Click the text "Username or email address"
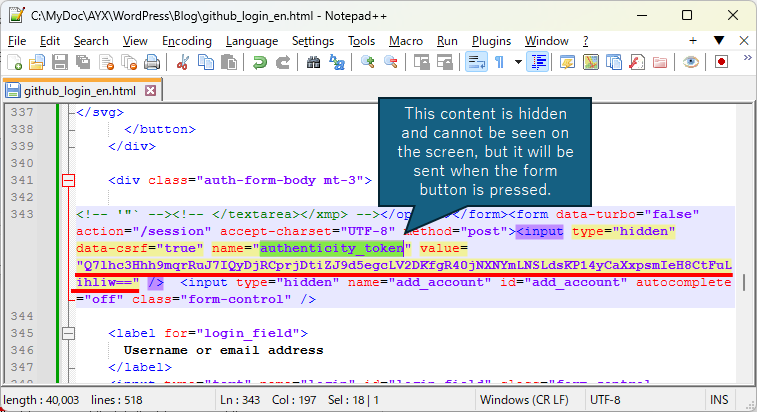This screenshot has height=412, width=757. click(224, 350)
